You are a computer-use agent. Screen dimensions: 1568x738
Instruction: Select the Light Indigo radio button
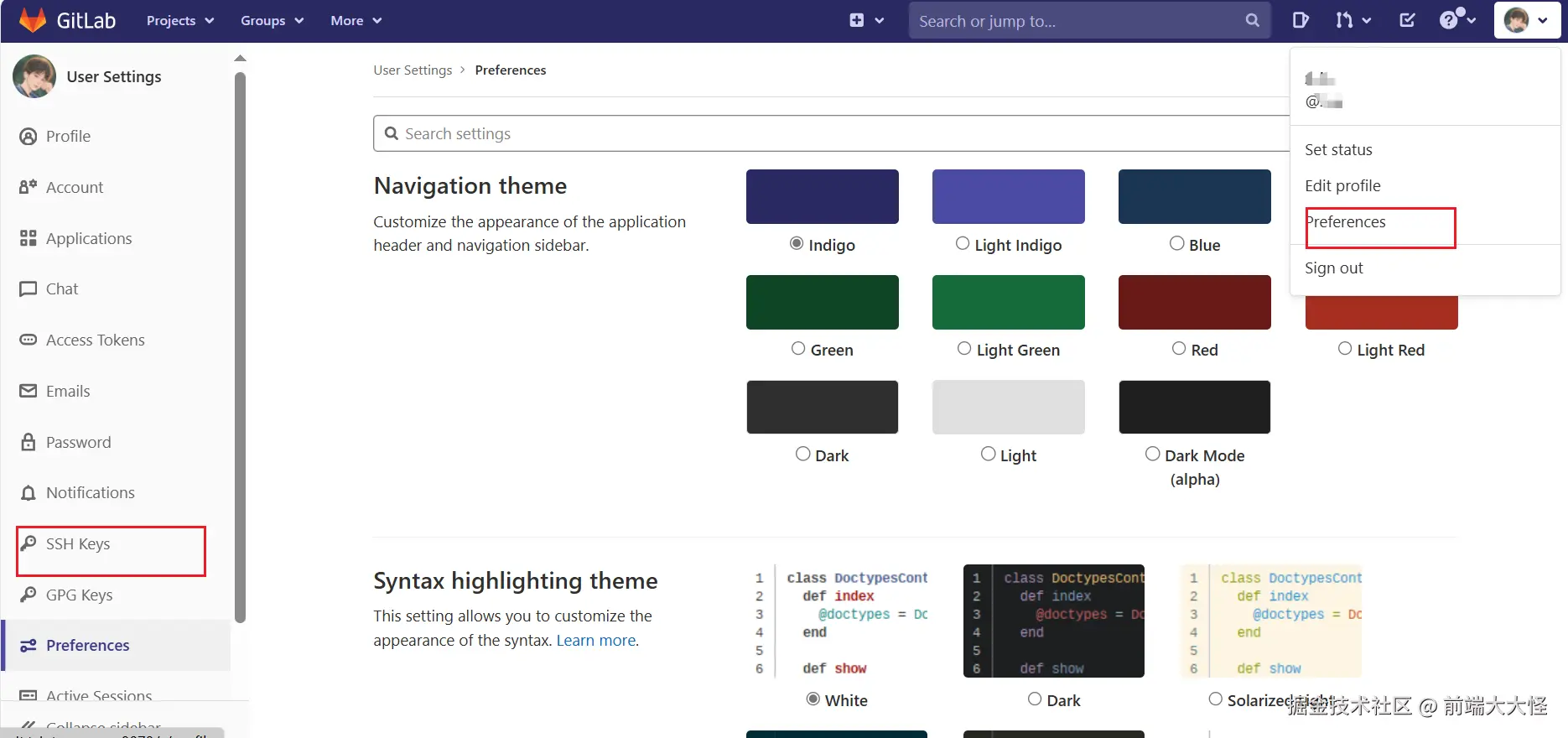click(963, 243)
